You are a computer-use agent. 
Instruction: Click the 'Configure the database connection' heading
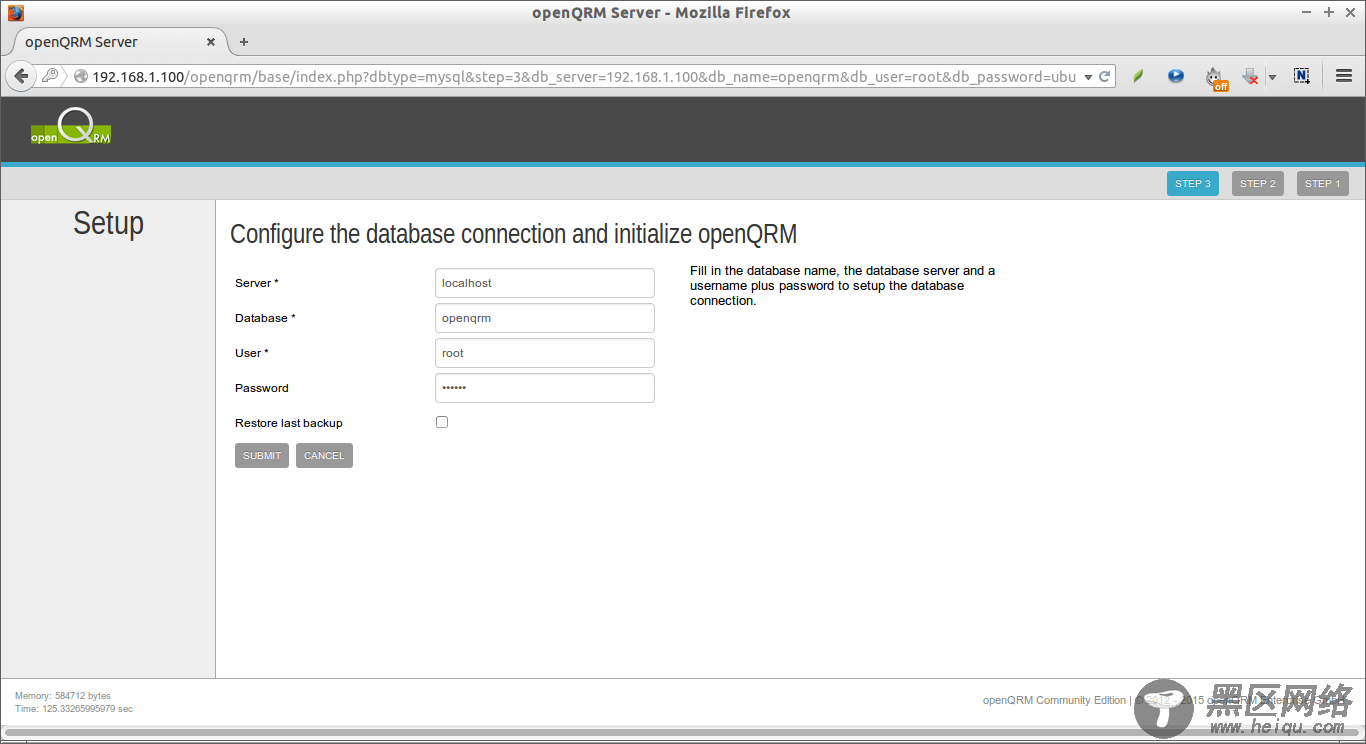click(513, 234)
